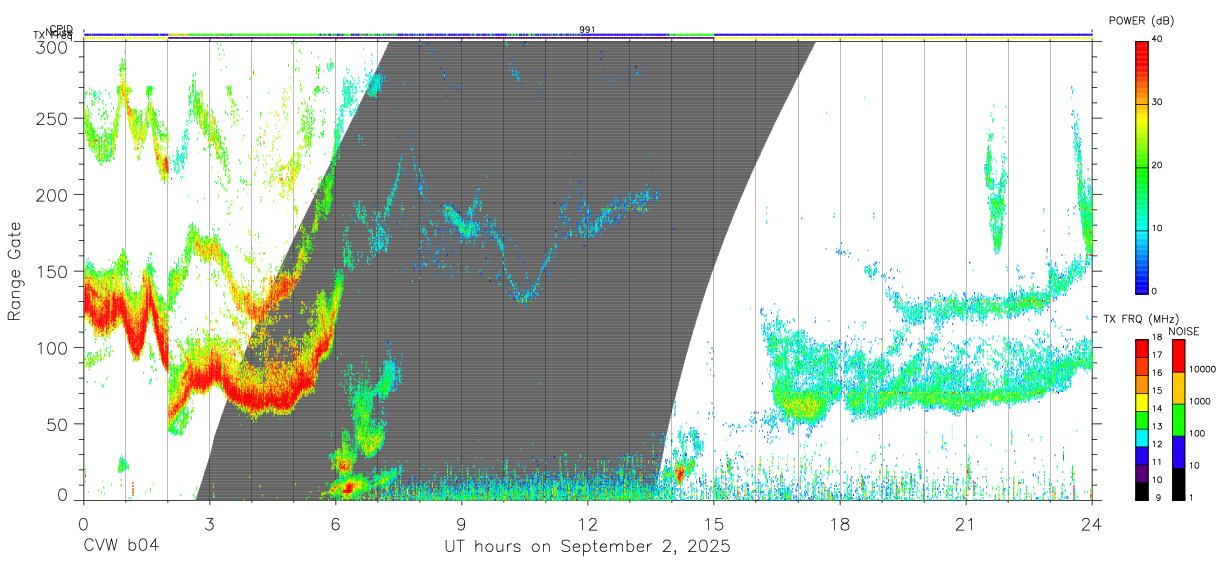
Task: Click the 'POWER (dB)' legend title
Action: (1141, 21)
